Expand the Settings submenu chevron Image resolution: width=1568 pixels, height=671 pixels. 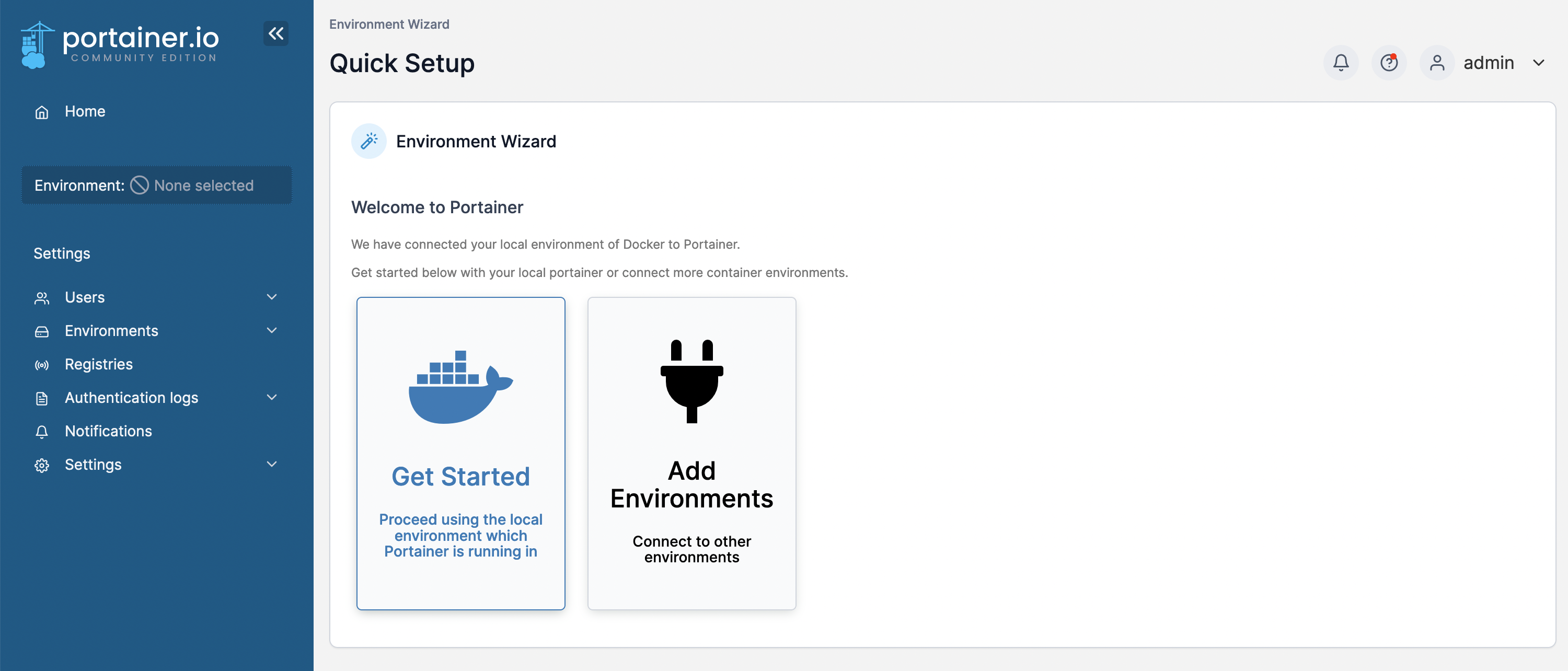271,464
